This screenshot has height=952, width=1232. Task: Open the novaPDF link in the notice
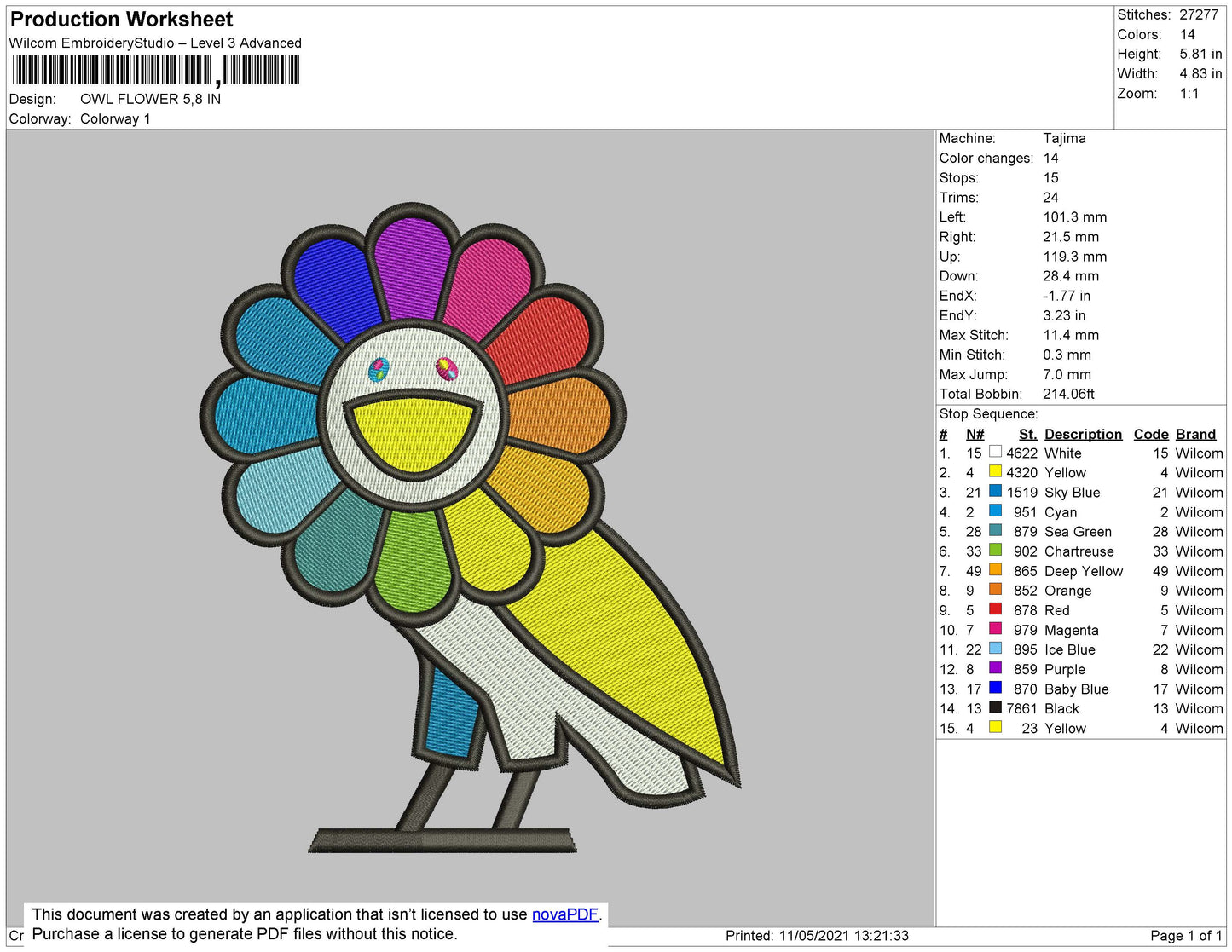[x=565, y=914]
